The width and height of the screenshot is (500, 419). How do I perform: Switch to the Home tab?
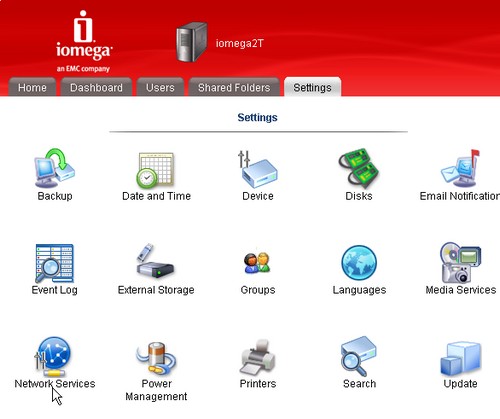tap(32, 87)
